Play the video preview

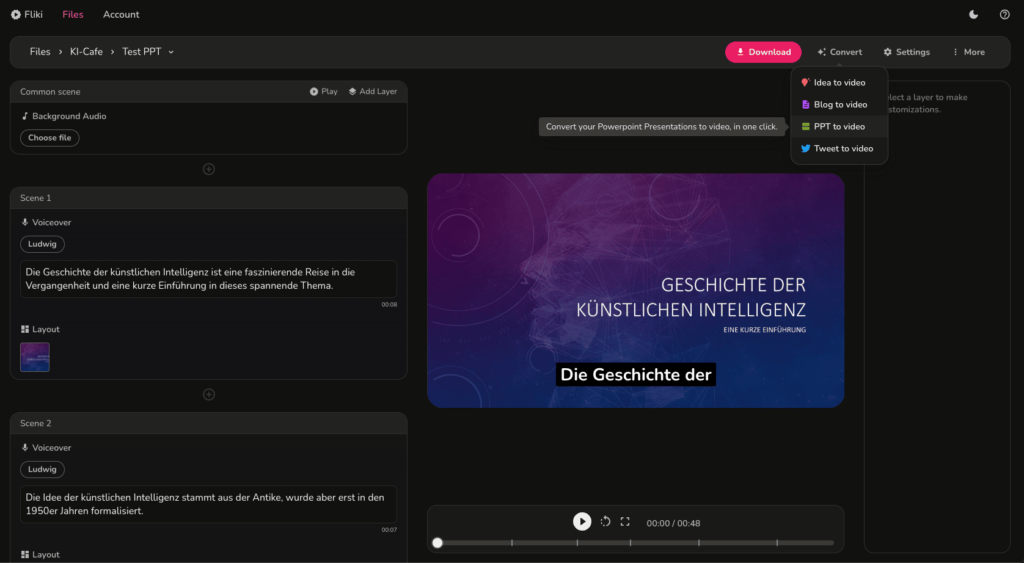[582, 522]
